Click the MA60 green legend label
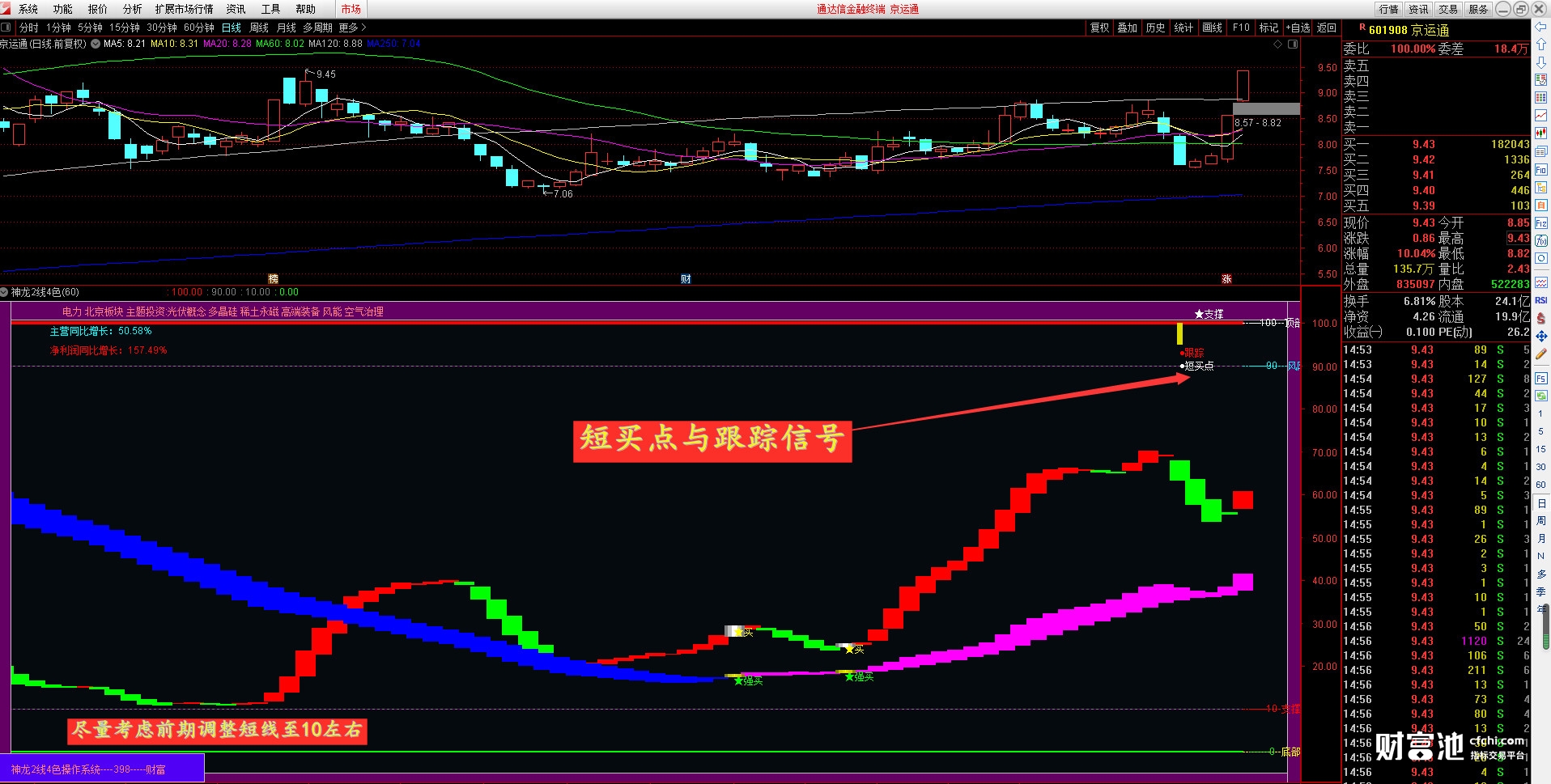The height and width of the screenshot is (784, 1551). pyautogui.click(x=280, y=44)
